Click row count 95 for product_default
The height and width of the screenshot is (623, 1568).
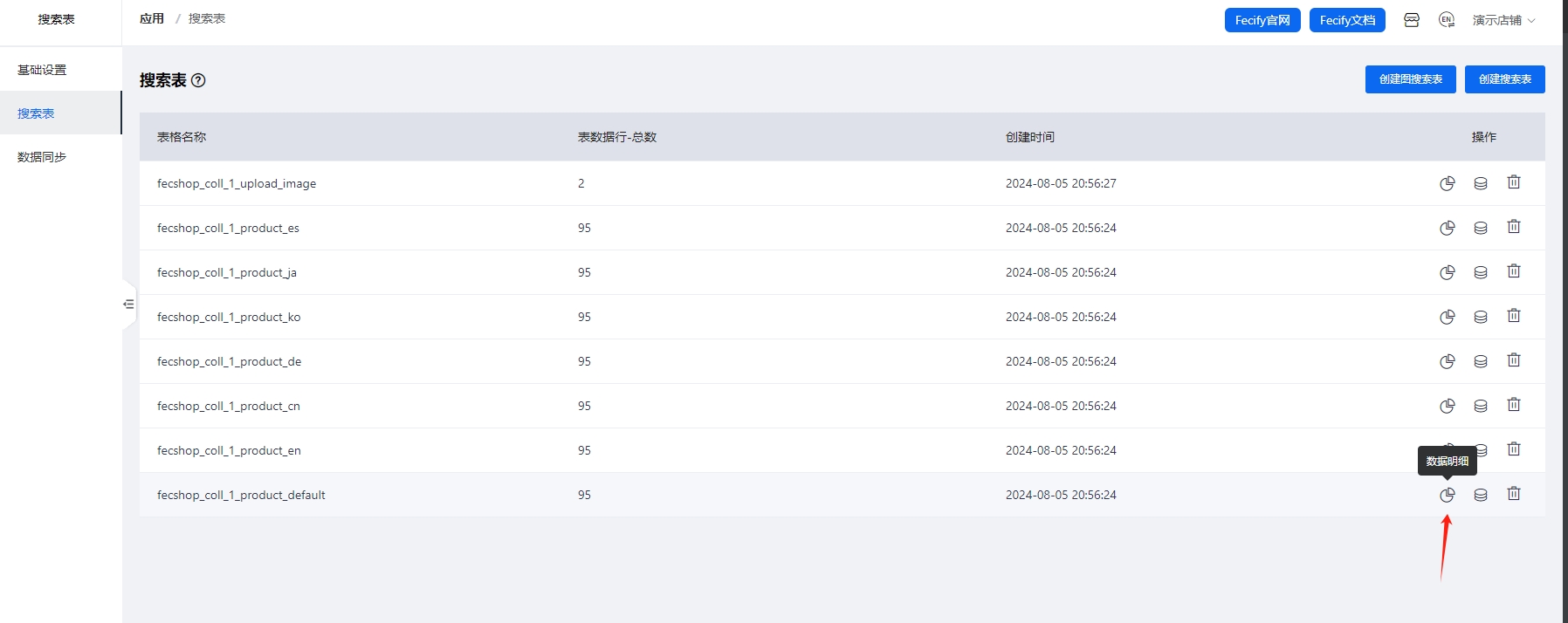(x=584, y=495)
